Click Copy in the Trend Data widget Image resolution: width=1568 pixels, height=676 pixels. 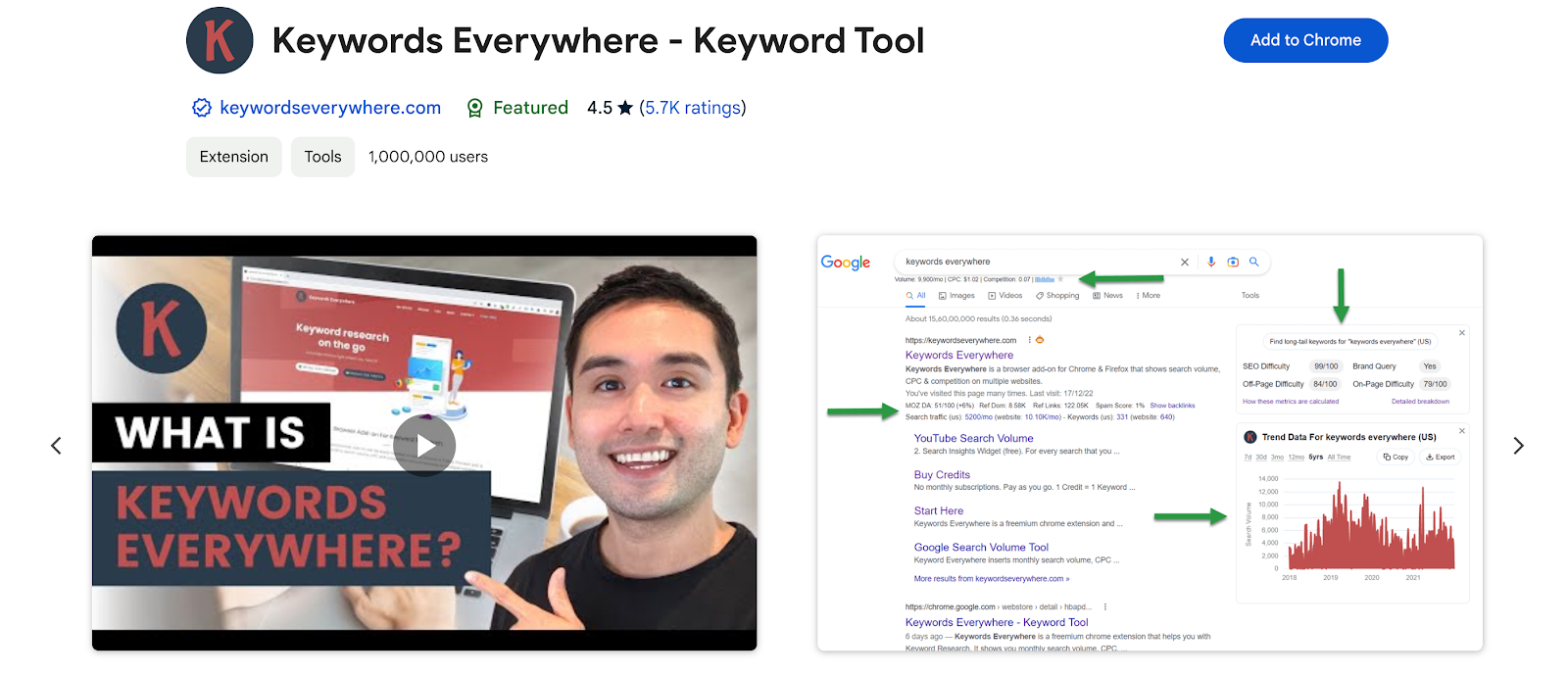click(1396, 457)
